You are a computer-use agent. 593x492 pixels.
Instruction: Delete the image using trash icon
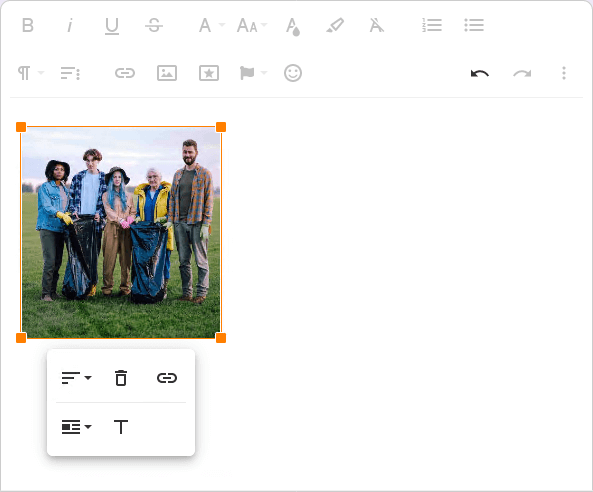121,378
